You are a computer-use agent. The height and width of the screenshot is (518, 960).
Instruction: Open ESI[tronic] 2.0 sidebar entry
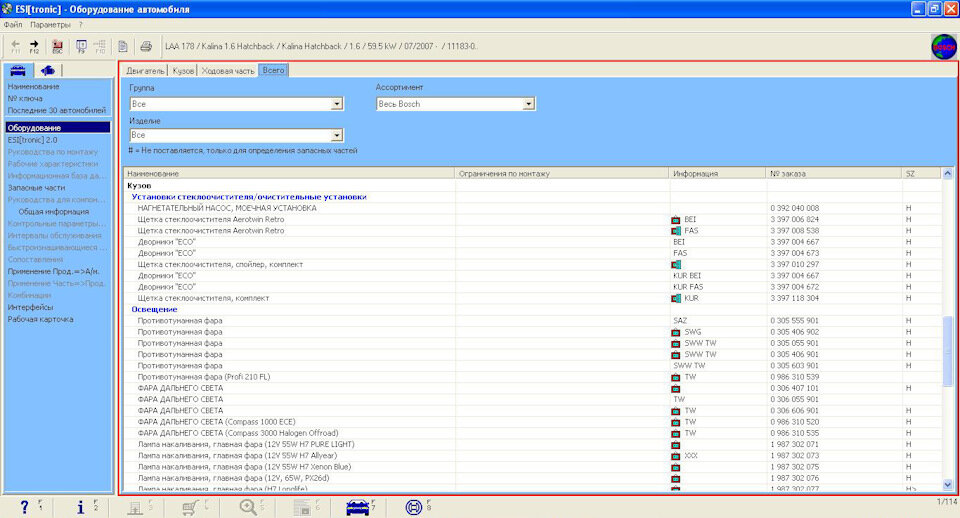32,140
